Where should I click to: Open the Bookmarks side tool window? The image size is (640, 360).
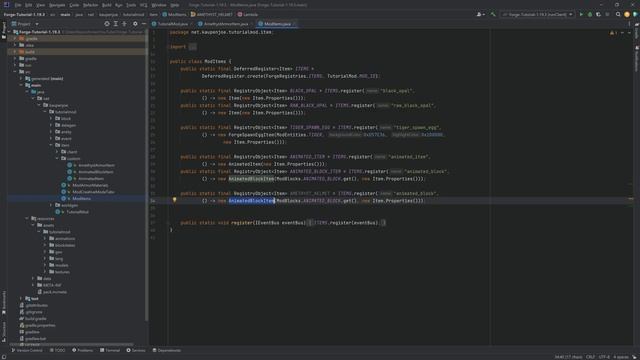[4, 303]
